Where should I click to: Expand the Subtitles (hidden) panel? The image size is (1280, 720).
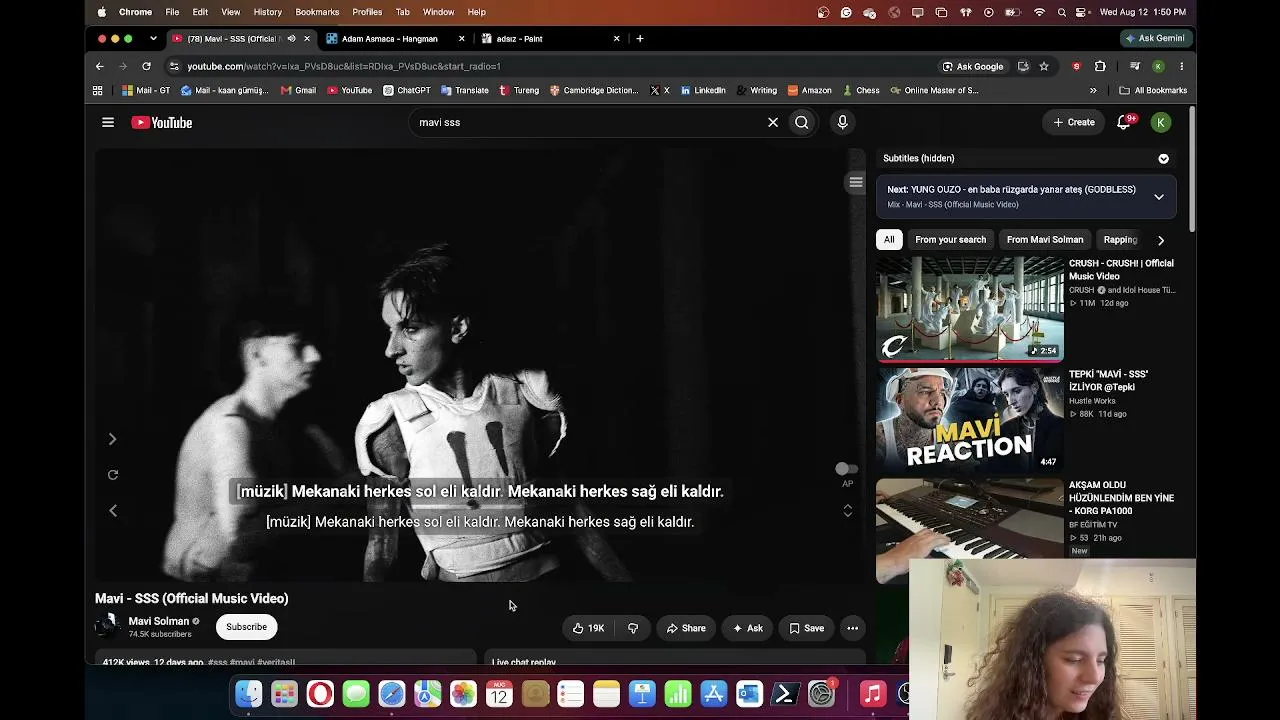(1163, 158)
